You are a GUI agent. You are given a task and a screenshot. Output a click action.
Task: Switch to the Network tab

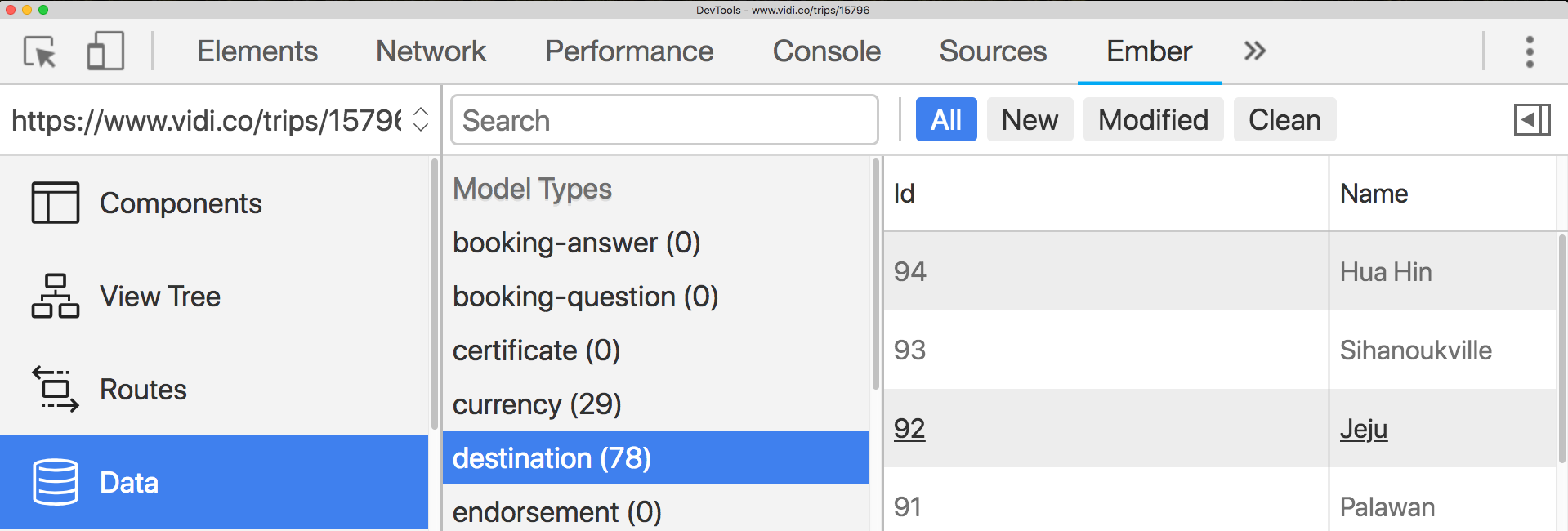431,51
